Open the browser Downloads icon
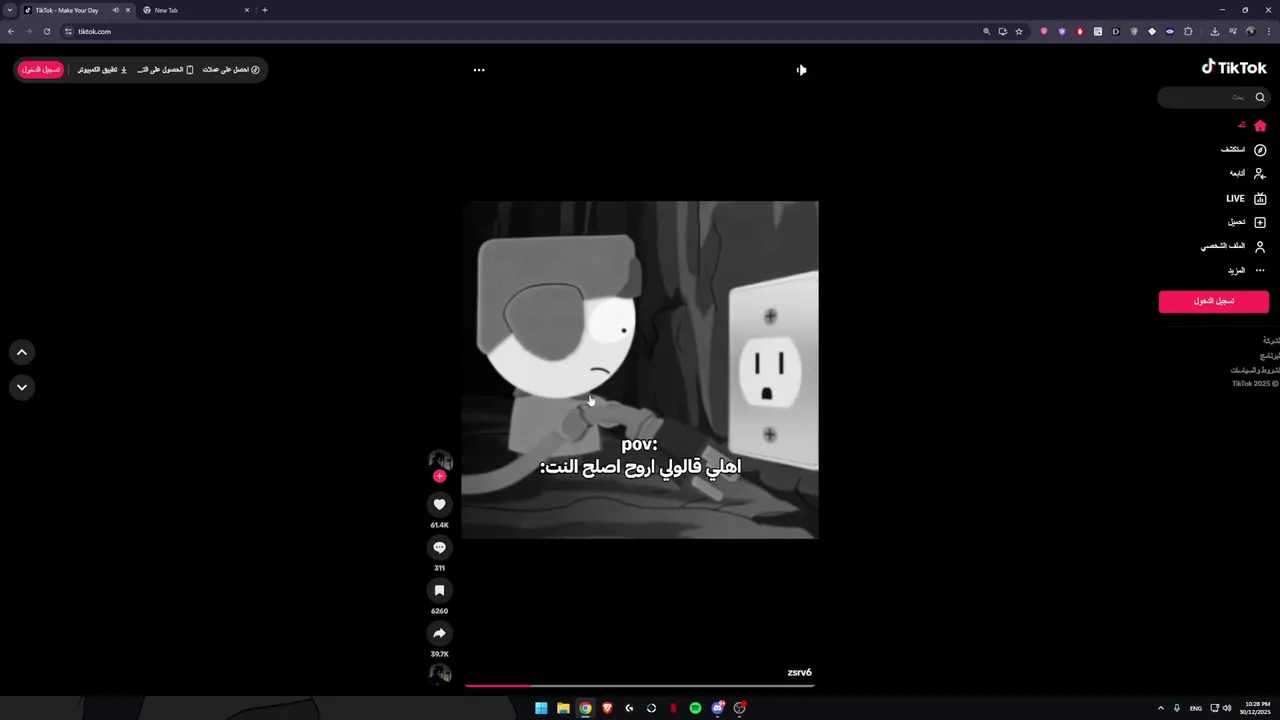Screen dimensions: 1280x720 tap(1214, 31)
